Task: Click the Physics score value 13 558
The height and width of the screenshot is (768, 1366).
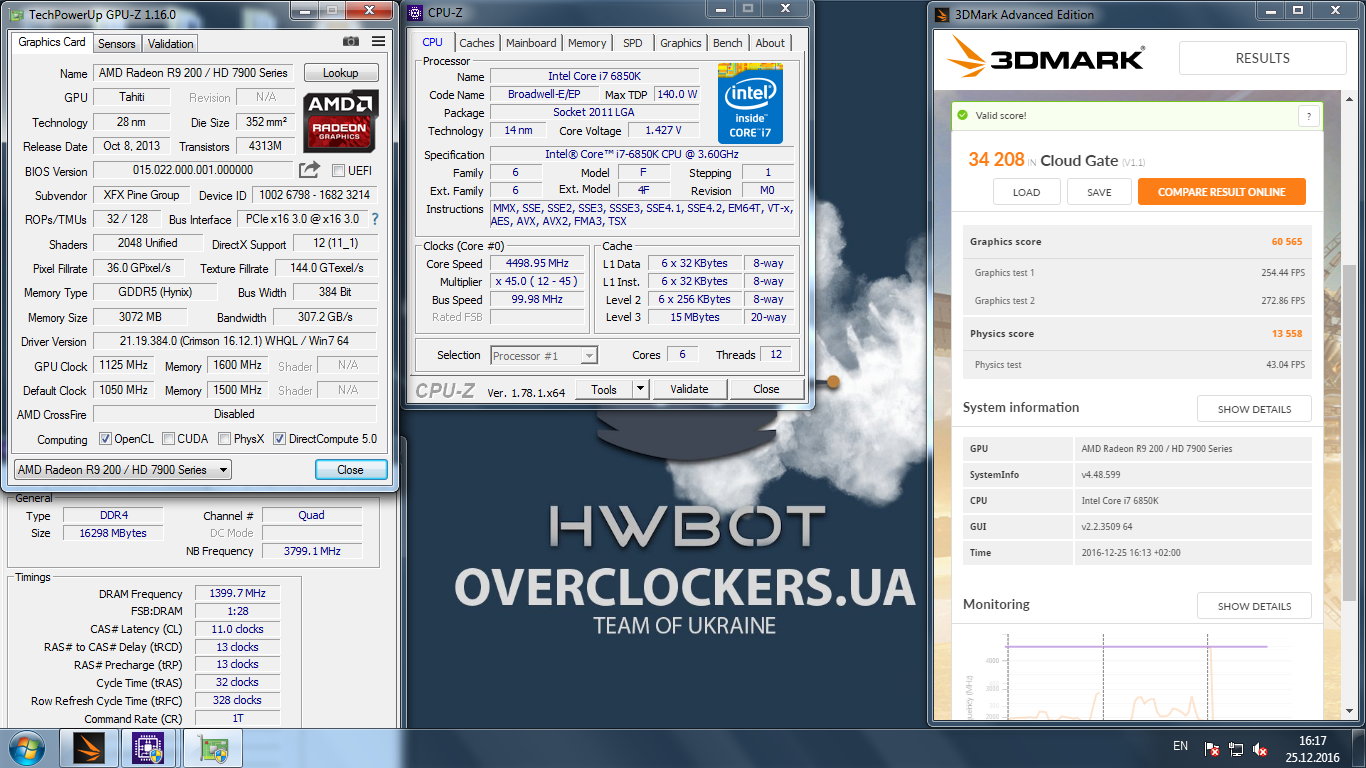Action: coord(1287,334)
